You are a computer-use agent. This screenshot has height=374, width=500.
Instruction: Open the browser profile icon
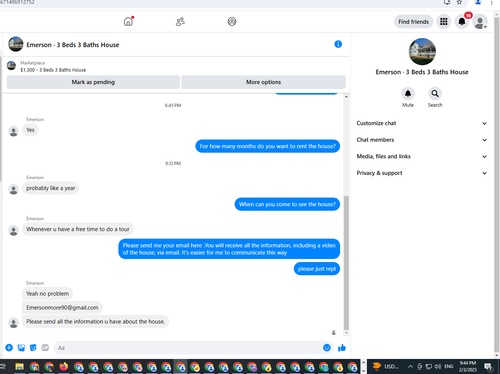(478, 2)
